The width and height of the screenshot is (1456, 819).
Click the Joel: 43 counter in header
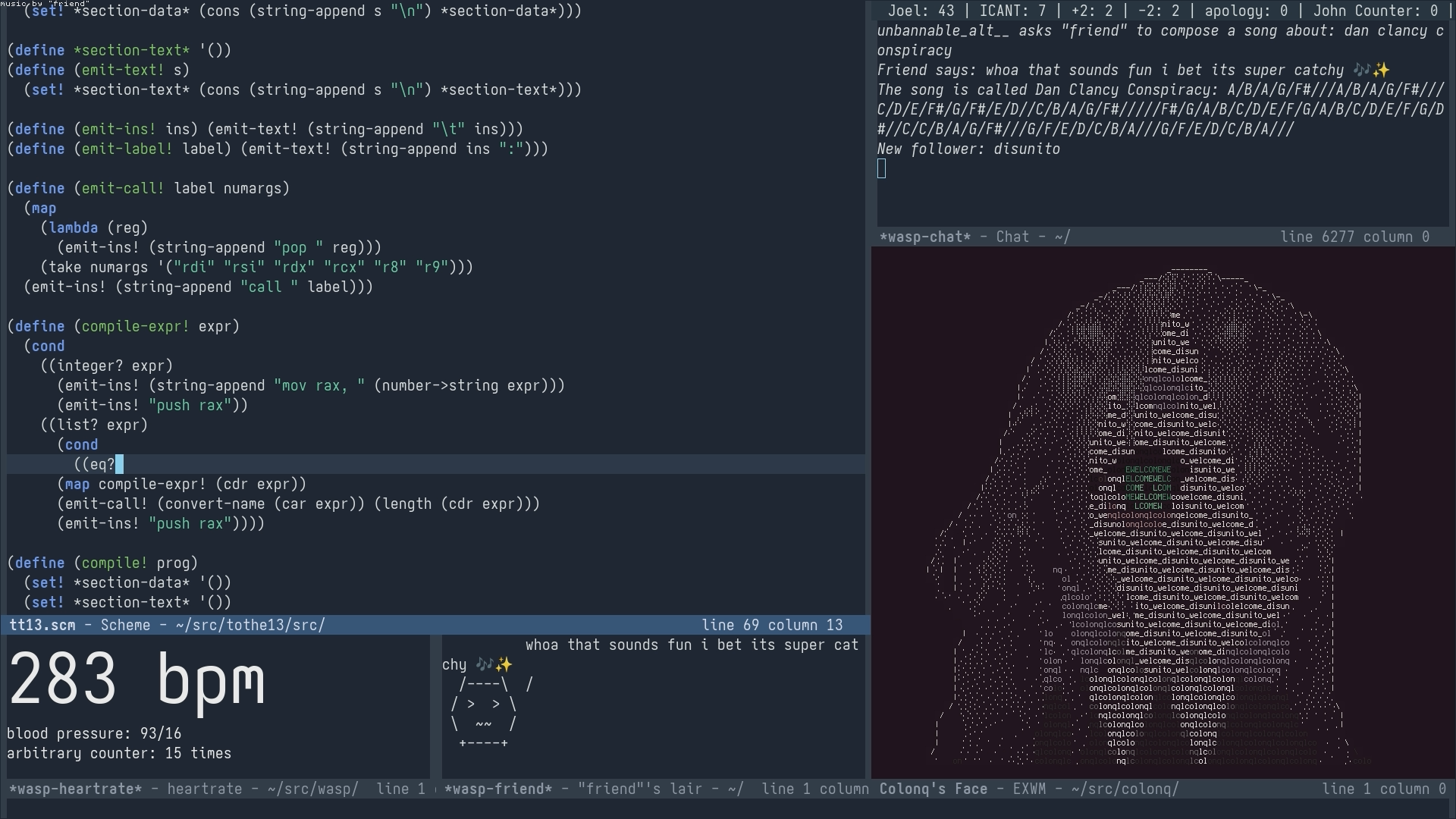point(921,11)
